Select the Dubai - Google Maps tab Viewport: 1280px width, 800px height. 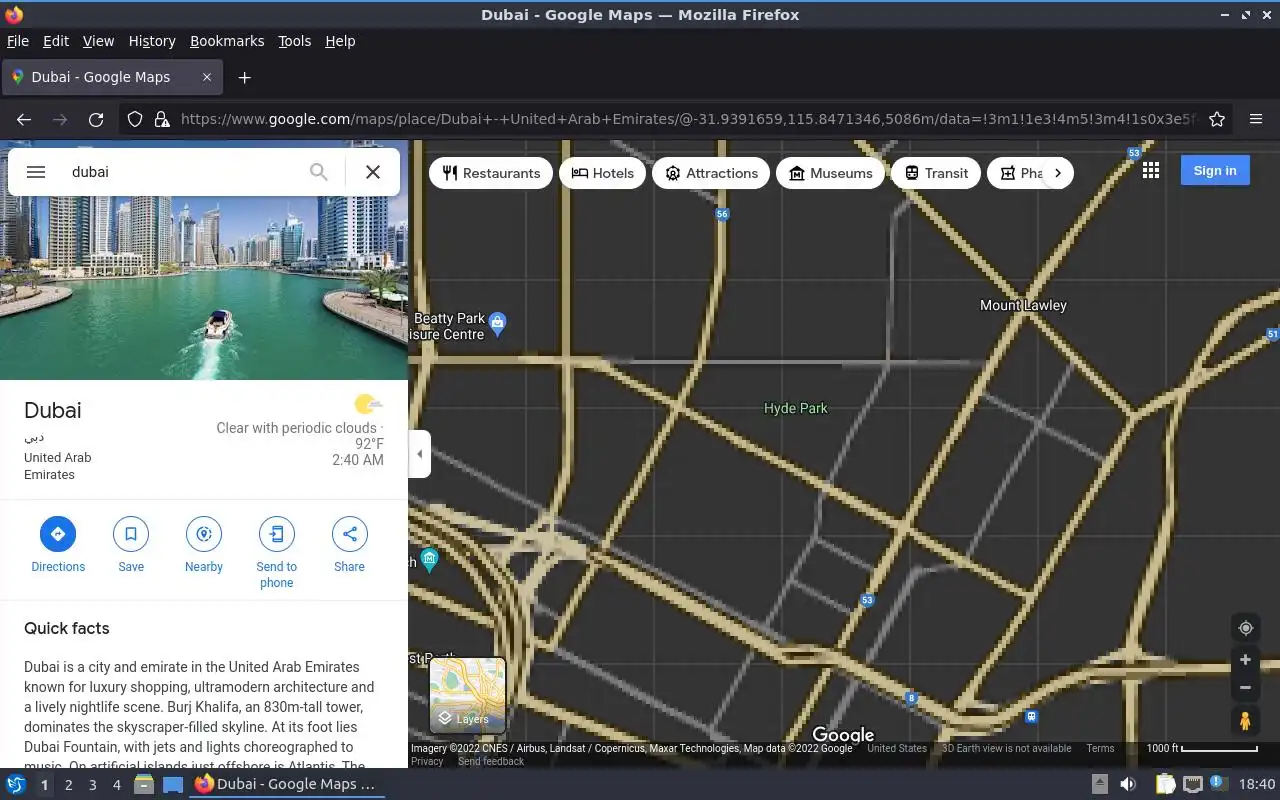113,77
